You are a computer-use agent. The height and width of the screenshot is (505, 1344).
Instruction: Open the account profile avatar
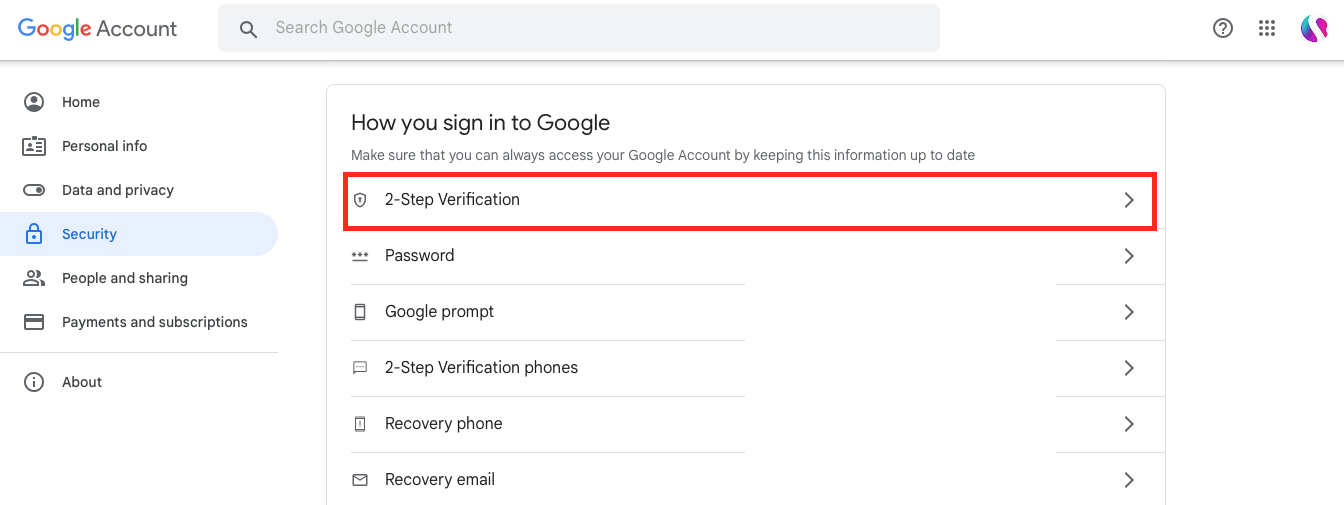tap(1313, 28)
